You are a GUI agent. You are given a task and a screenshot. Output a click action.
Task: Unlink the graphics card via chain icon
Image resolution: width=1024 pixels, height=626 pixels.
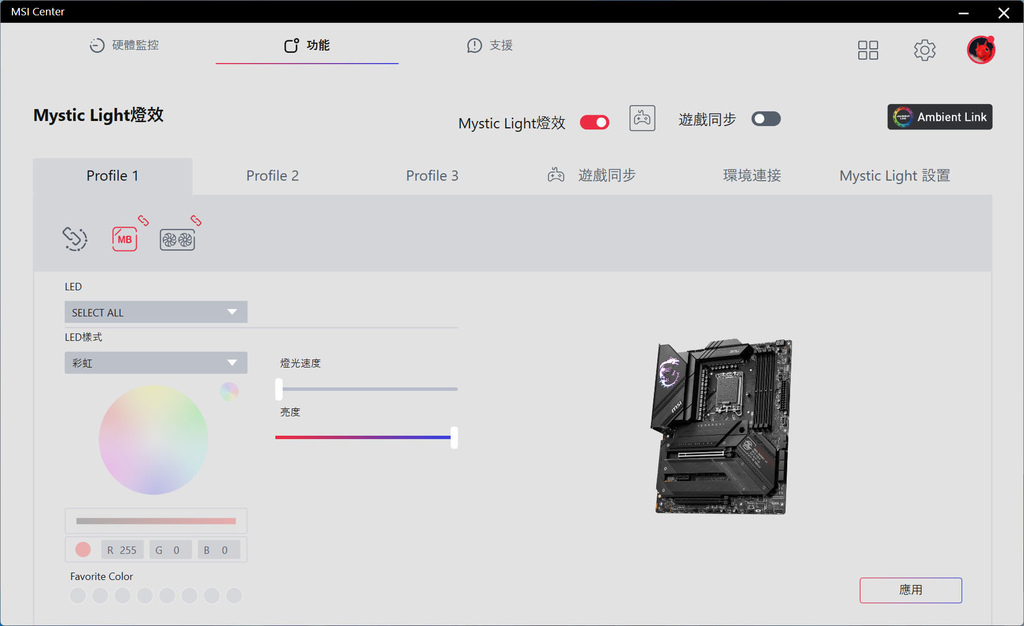196,221
